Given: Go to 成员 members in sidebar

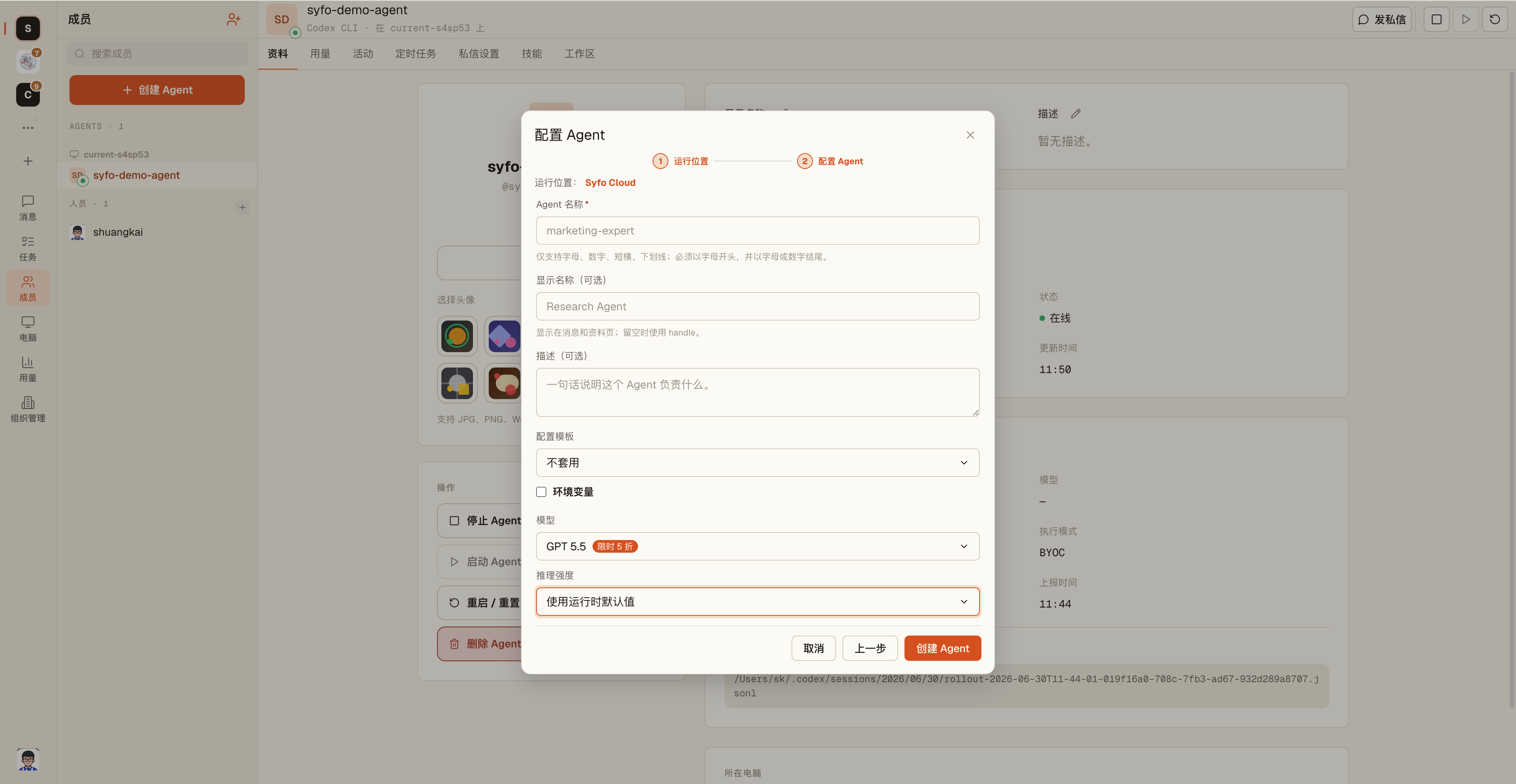Looking at the screenshot, I should click(x=28, y=289).
